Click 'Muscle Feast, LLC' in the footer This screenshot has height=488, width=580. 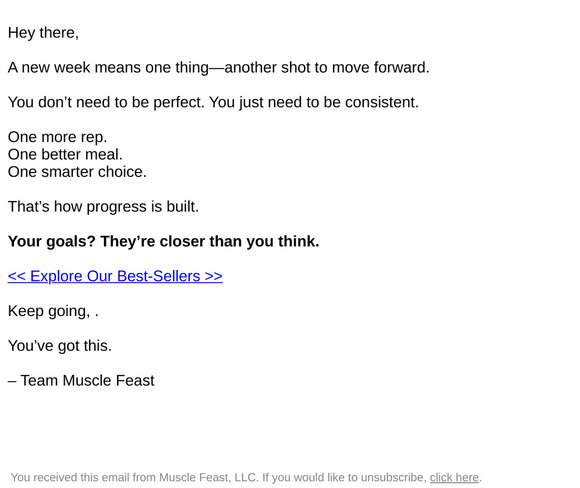coord(208,477)
